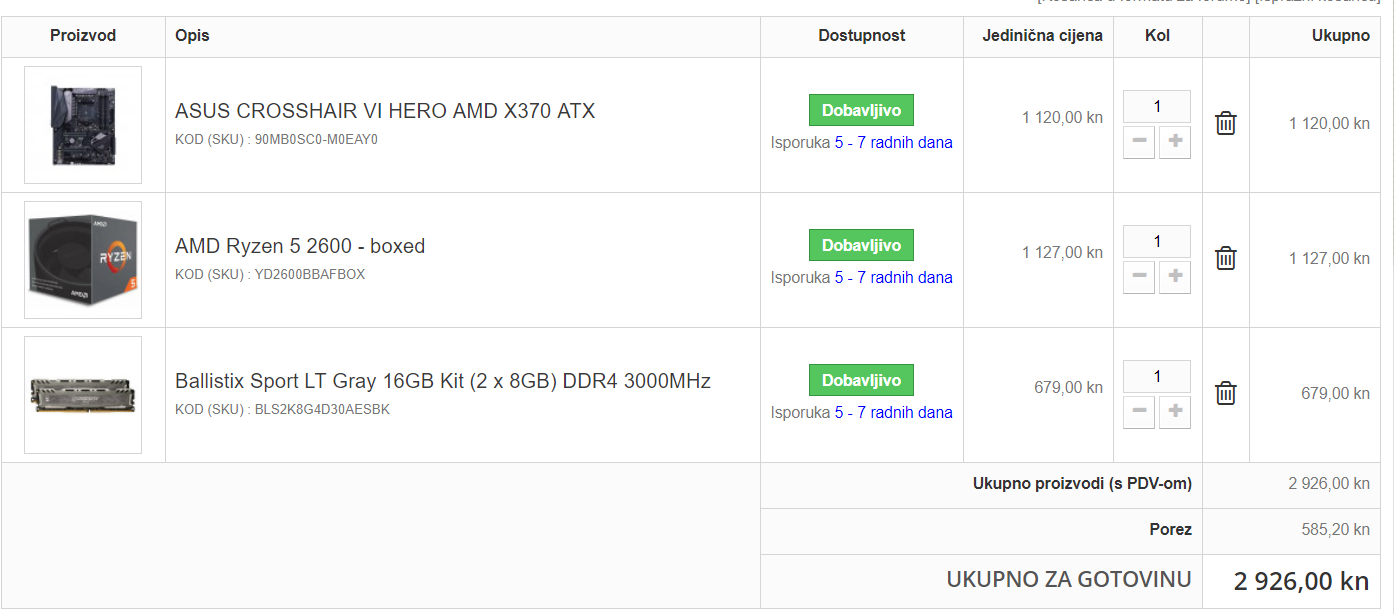Click Dobavljivo badge for Ballistix RAM
Image resolution: width=1394 pixels, height=614 pixels.
click(861, 380)
